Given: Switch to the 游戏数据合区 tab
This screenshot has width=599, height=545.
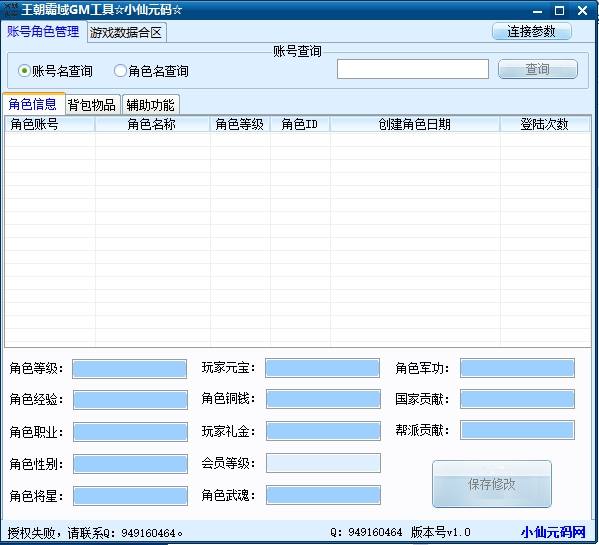Looking at the screenshot, I should coord(126,33).
